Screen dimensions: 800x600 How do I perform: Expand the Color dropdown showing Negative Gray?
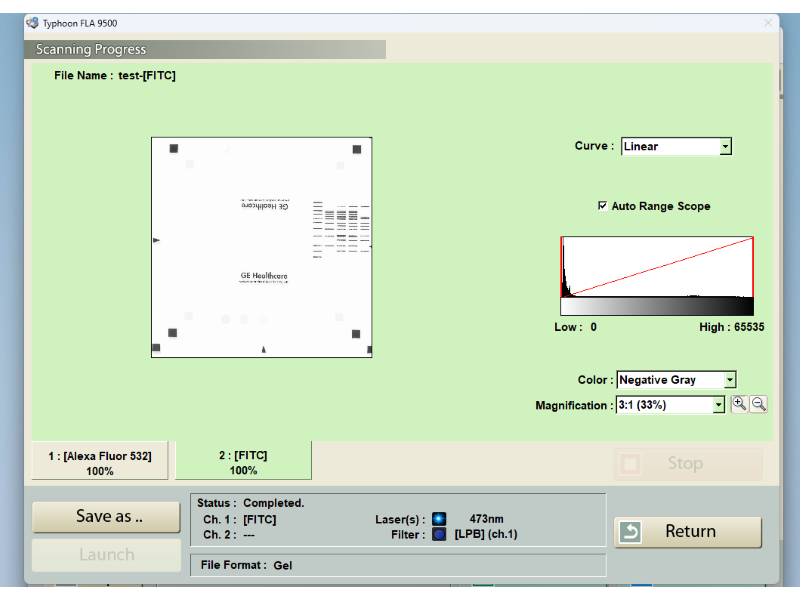(x=729, y=380)
